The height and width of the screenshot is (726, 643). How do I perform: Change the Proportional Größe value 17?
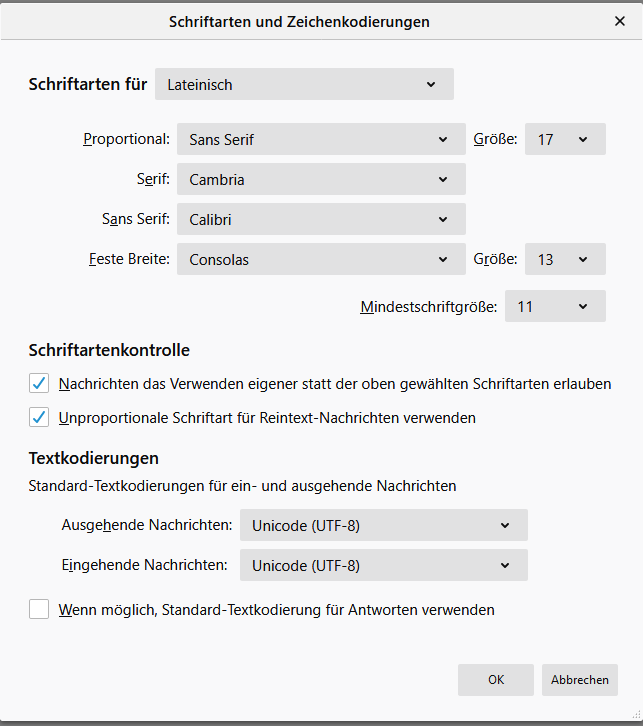565,140
